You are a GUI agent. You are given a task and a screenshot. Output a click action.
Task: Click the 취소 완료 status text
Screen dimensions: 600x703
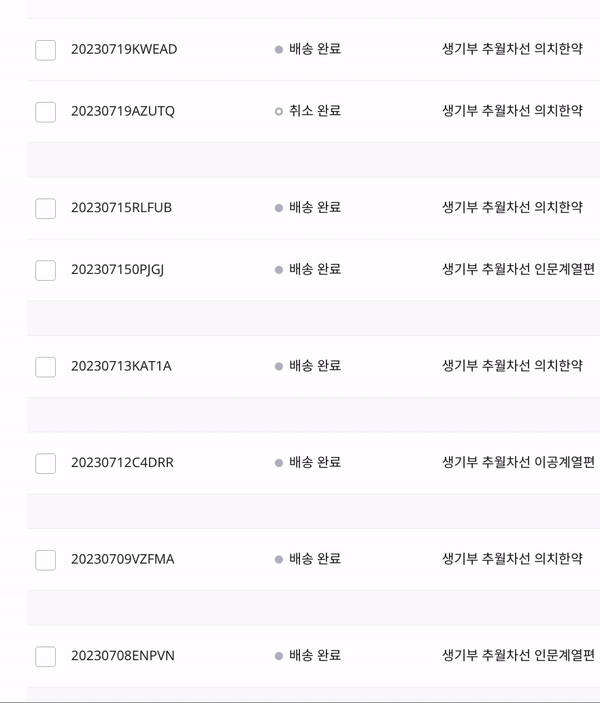(315, 111)
